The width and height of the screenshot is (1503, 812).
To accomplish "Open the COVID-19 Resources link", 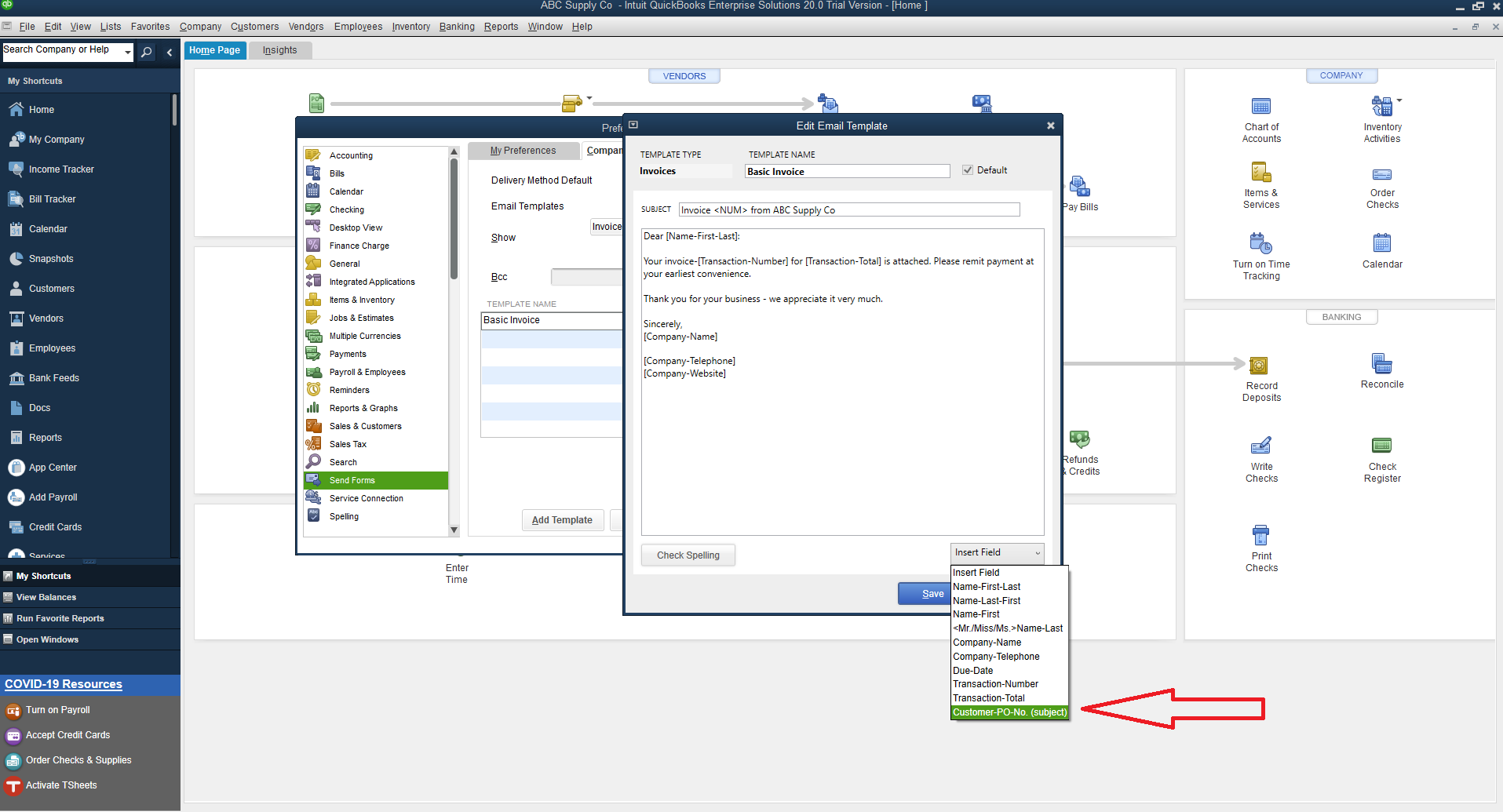I will (x=63, y=683).
